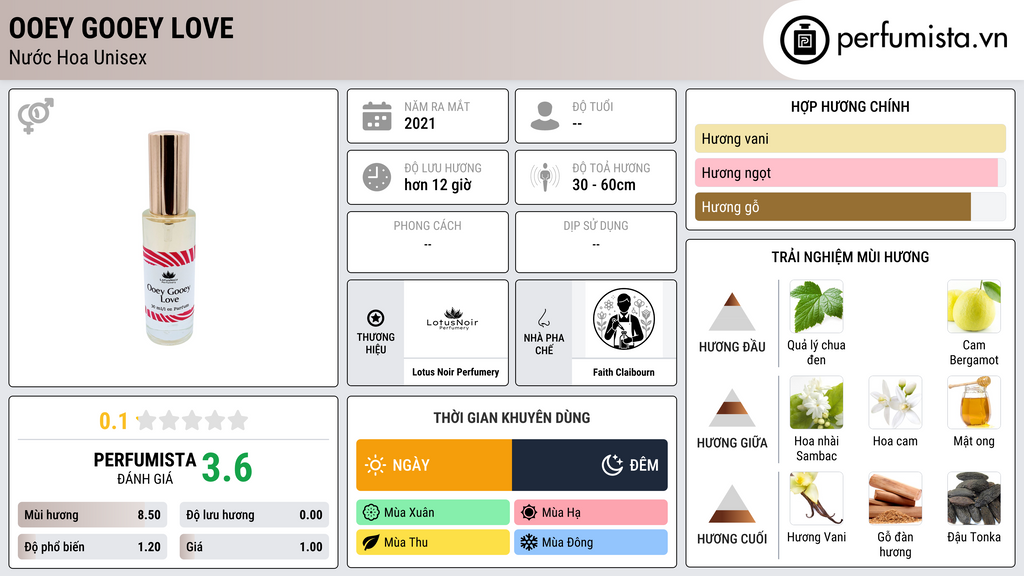
Task: Click the Lotus Noir Perfumery brand logo
Action: (x=453, y=319)
